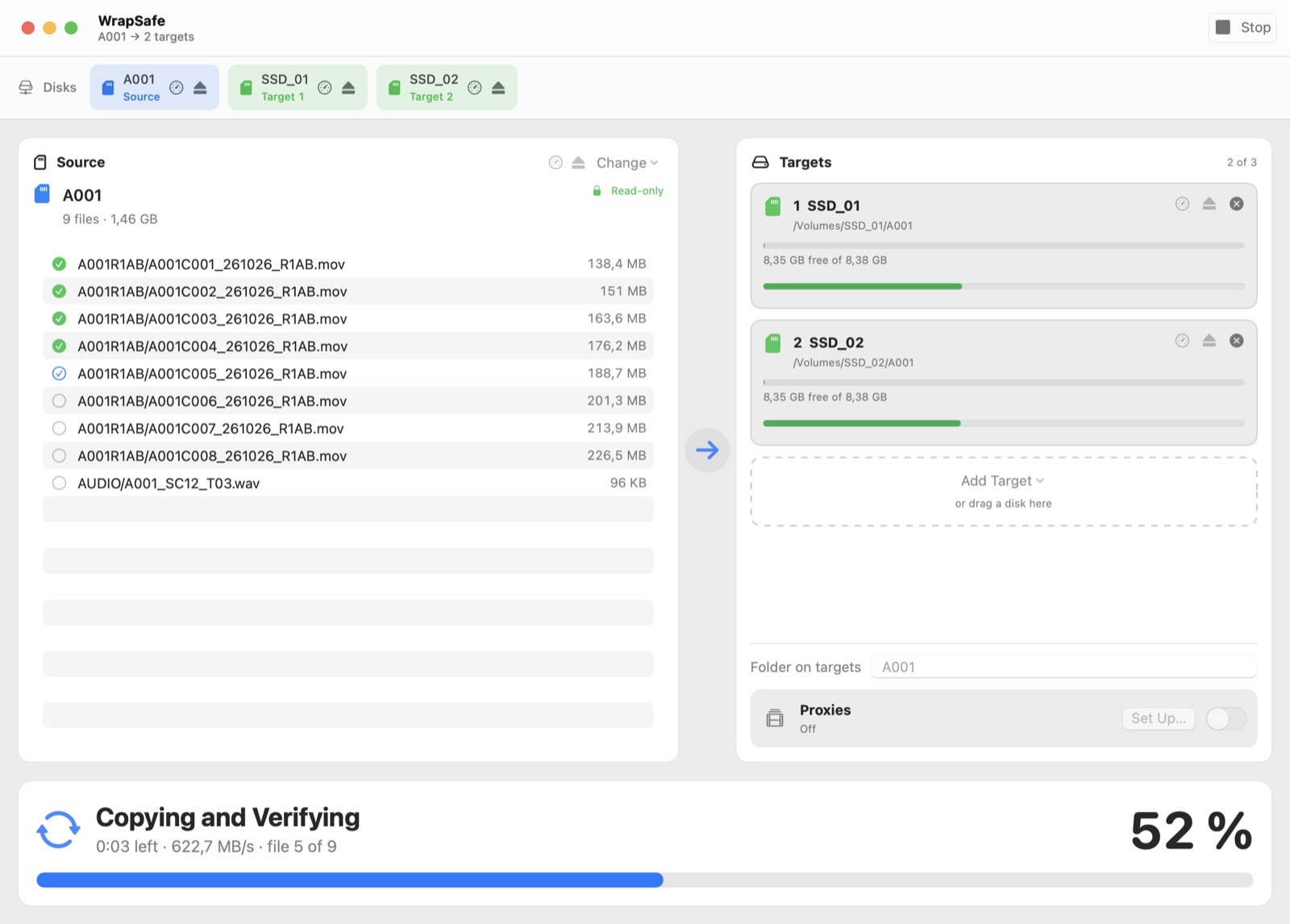The width and height of the screenshot is (1290, 924).
Task: Click status circle for AUDIO/A001_SC12_T03.wav
Action: point(59,483)
